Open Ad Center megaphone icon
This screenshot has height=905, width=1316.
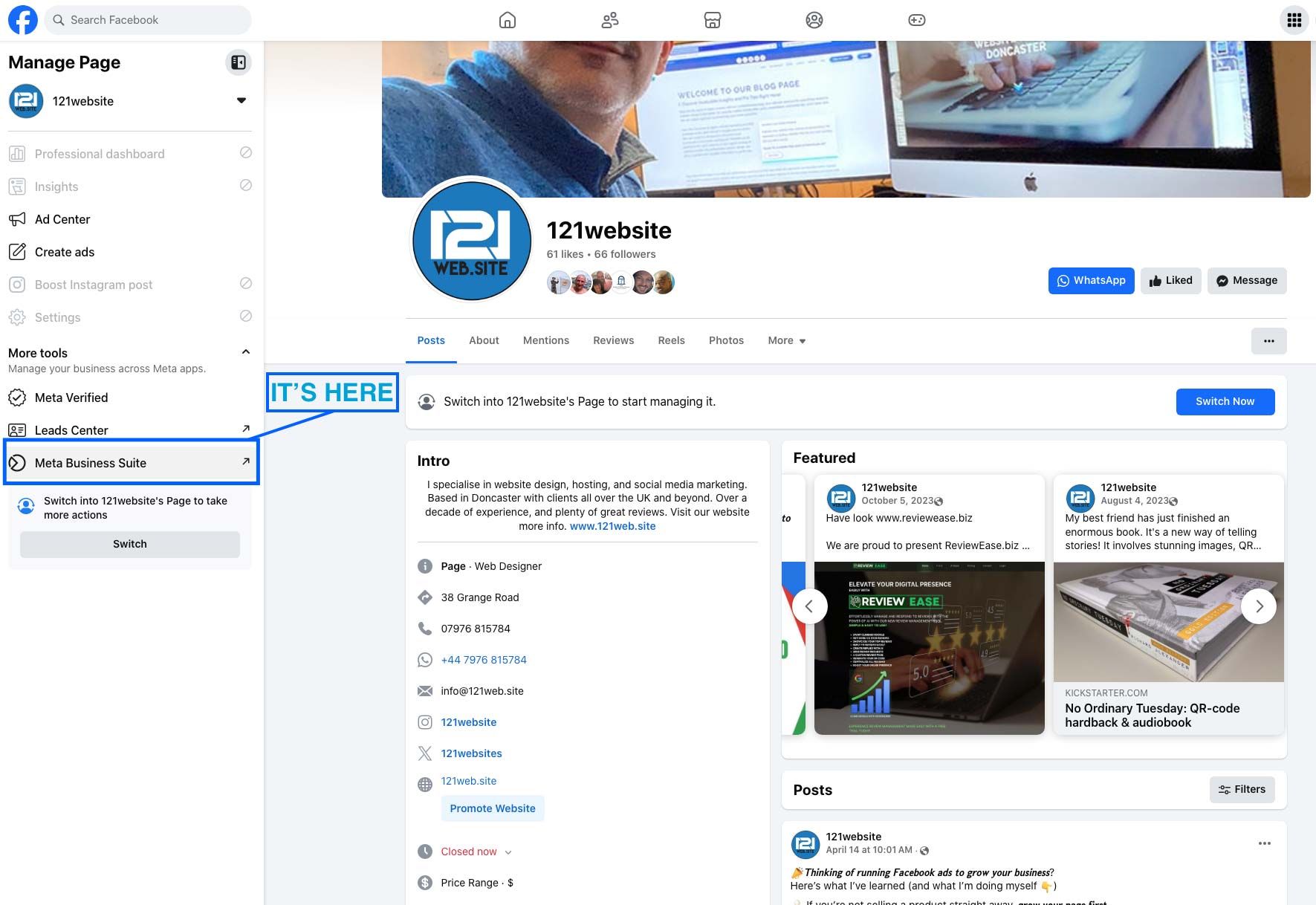(17, 219)
